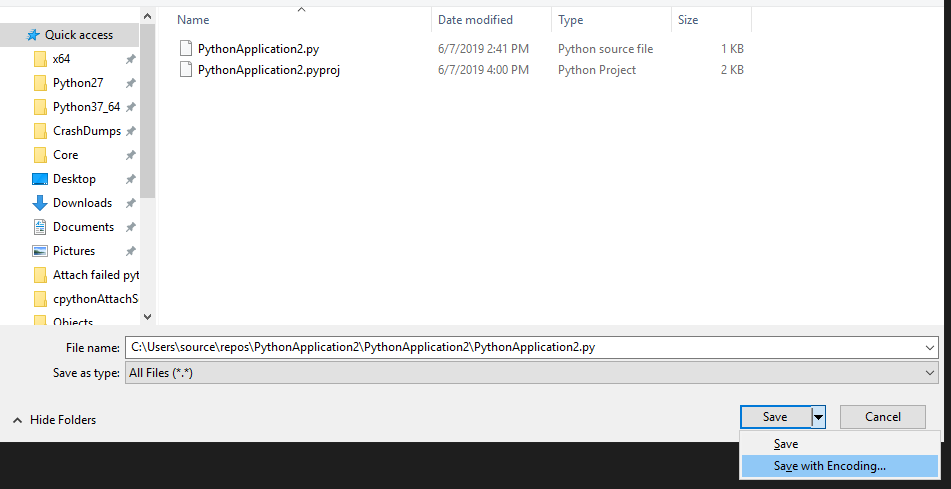Collapse folders with Hide Folders chevron
The width and height of the screenshot is (951, 489).
pyautogui.click(x=18, y=420)
